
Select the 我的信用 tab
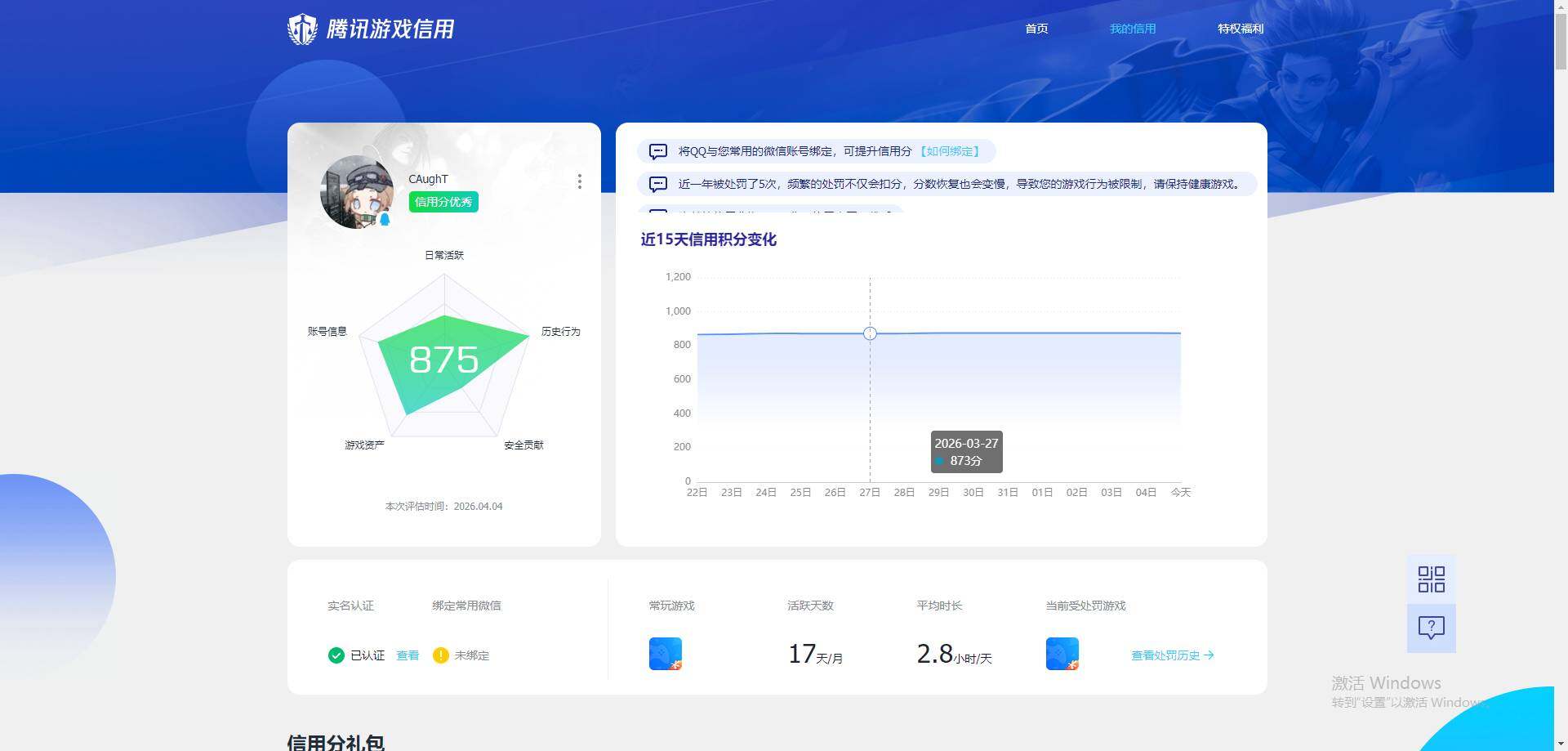(x=1132, y=28)
